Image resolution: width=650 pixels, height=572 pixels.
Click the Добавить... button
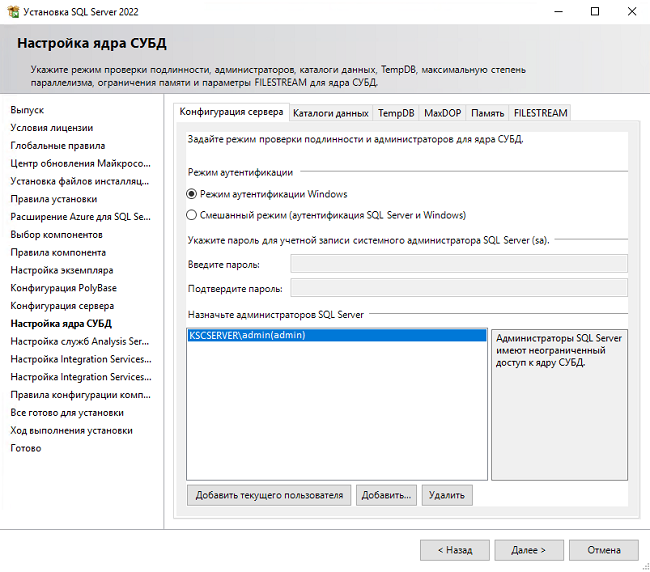click(x=386, y=495)
